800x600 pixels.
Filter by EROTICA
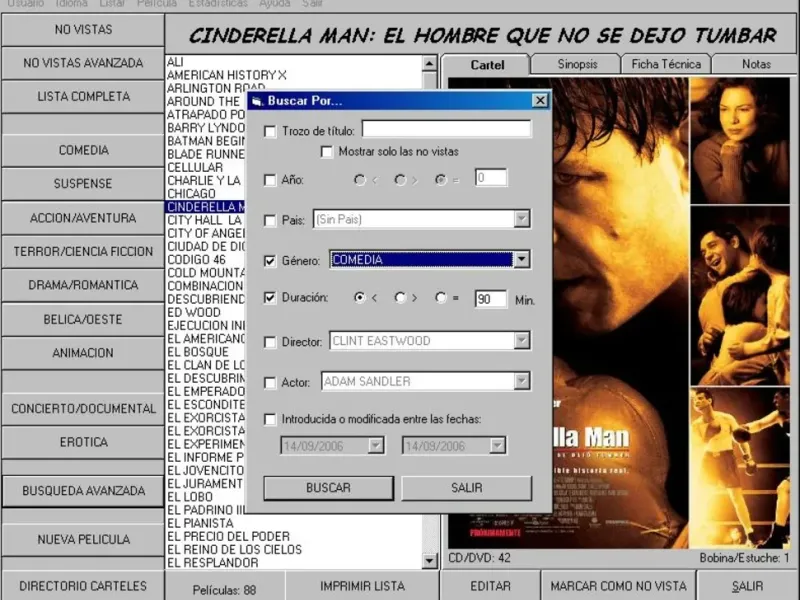[x=83, y=442]
